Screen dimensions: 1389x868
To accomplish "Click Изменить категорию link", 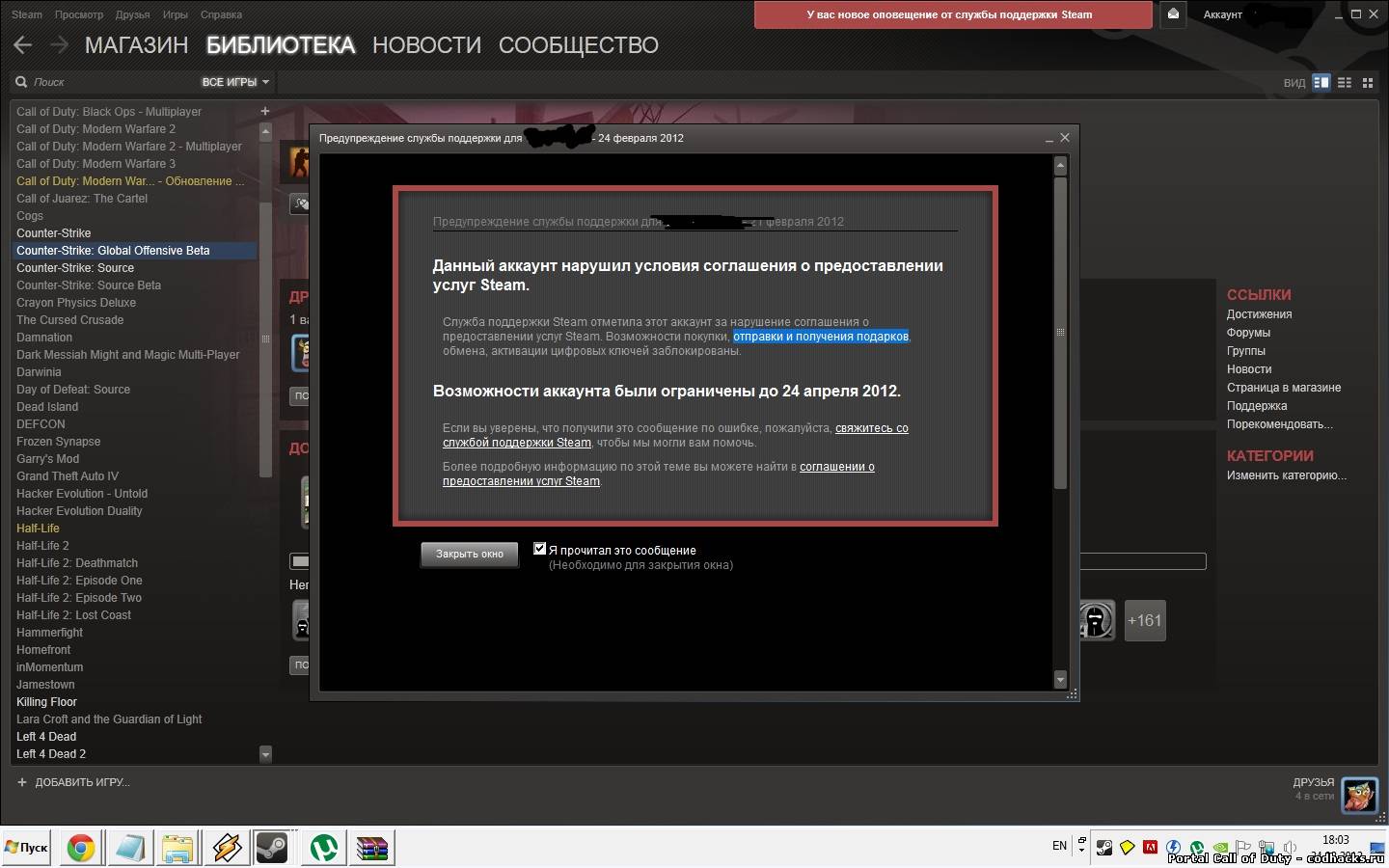I will coord(1287,475).
